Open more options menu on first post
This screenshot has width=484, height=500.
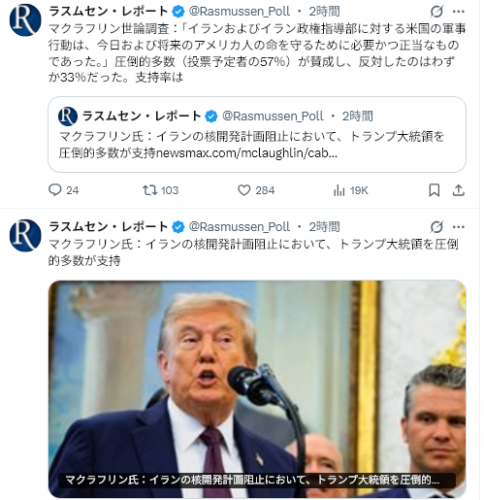459,12
